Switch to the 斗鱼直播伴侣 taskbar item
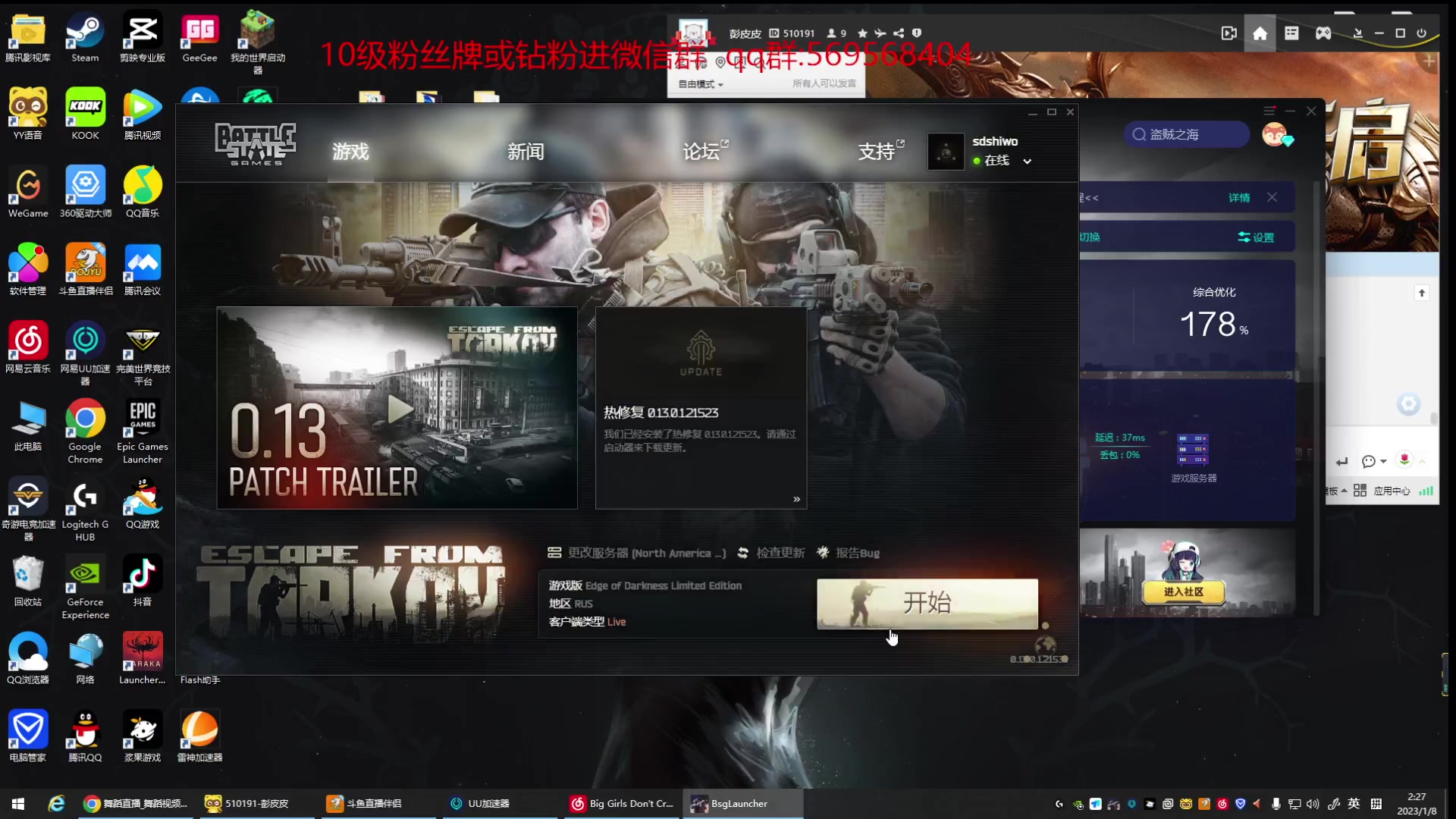 (379, 804)
